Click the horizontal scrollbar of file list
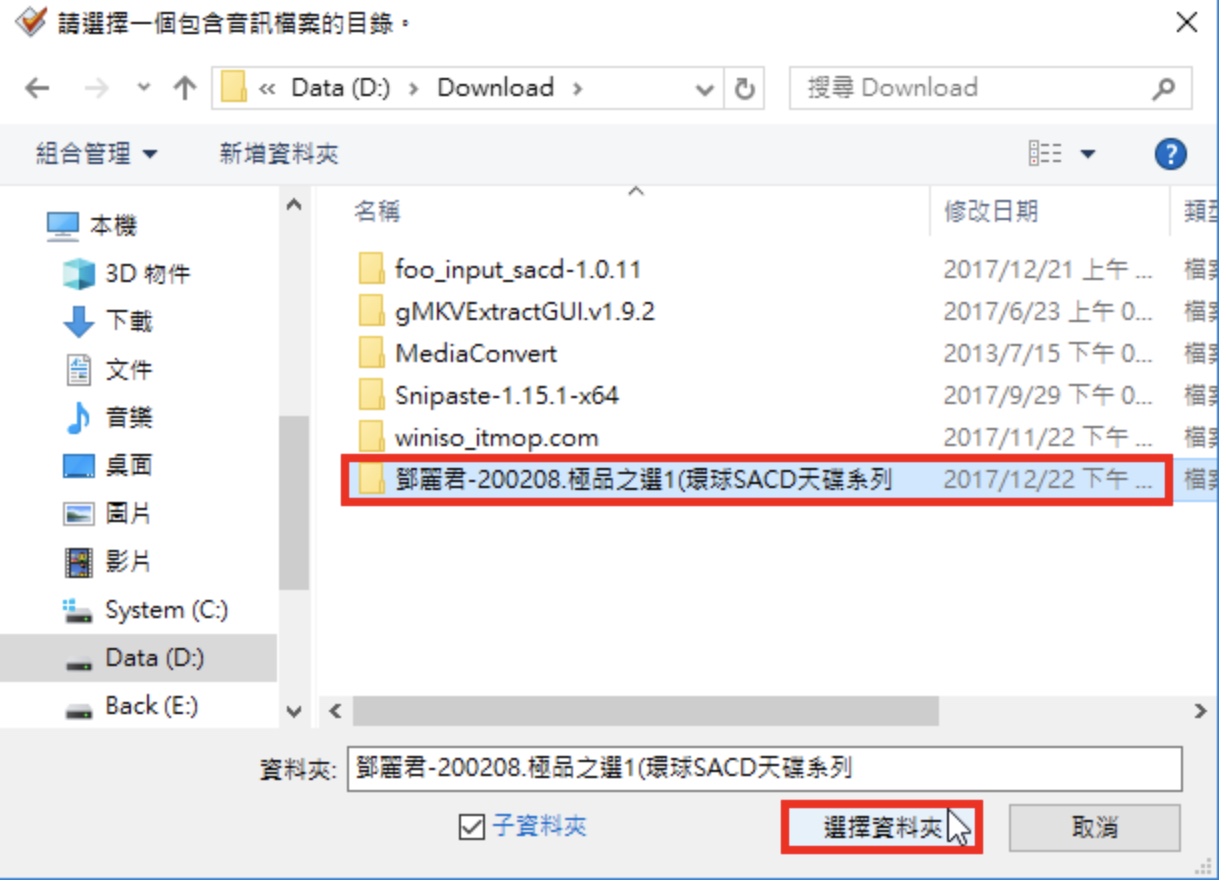This screenshot has width=1226, height=884. (646, 711)
